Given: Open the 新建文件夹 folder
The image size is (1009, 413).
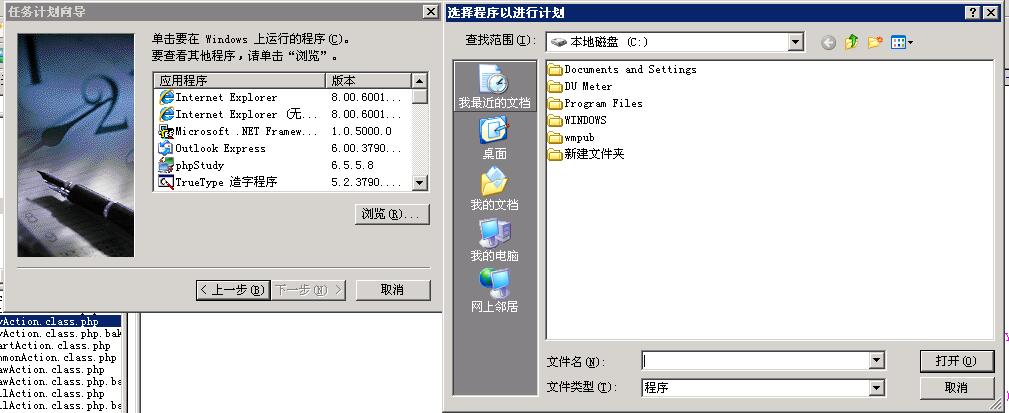Looking at the screenshot, I should coord(586,154).
